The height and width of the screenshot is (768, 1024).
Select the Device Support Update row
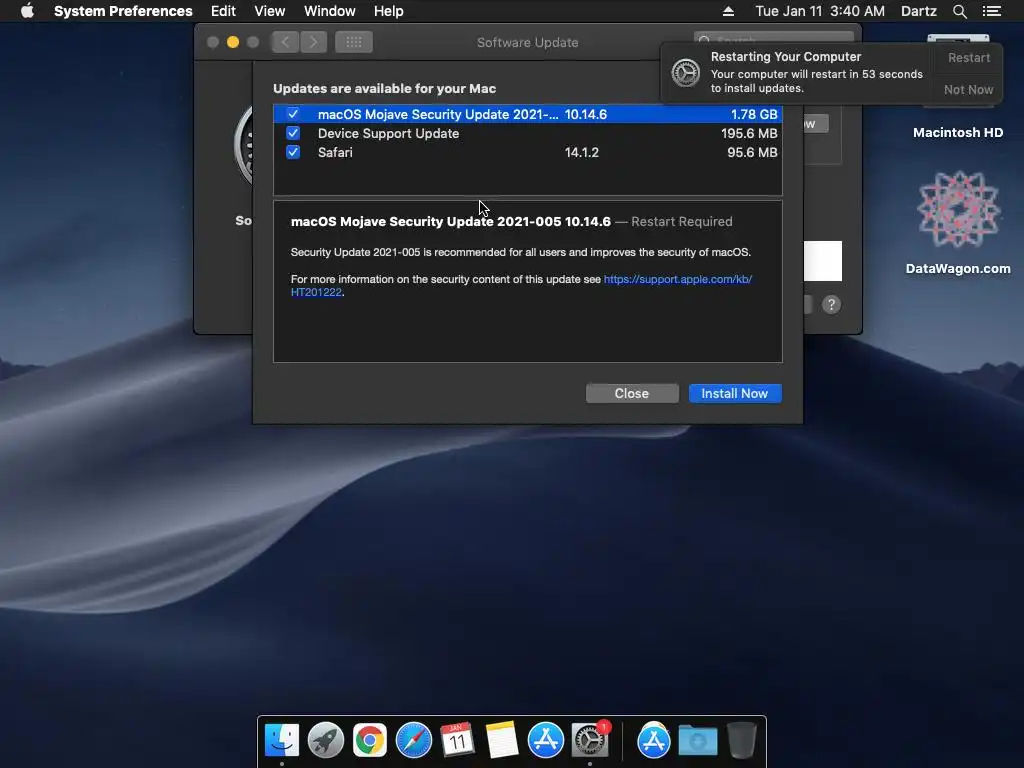(528, 133)
